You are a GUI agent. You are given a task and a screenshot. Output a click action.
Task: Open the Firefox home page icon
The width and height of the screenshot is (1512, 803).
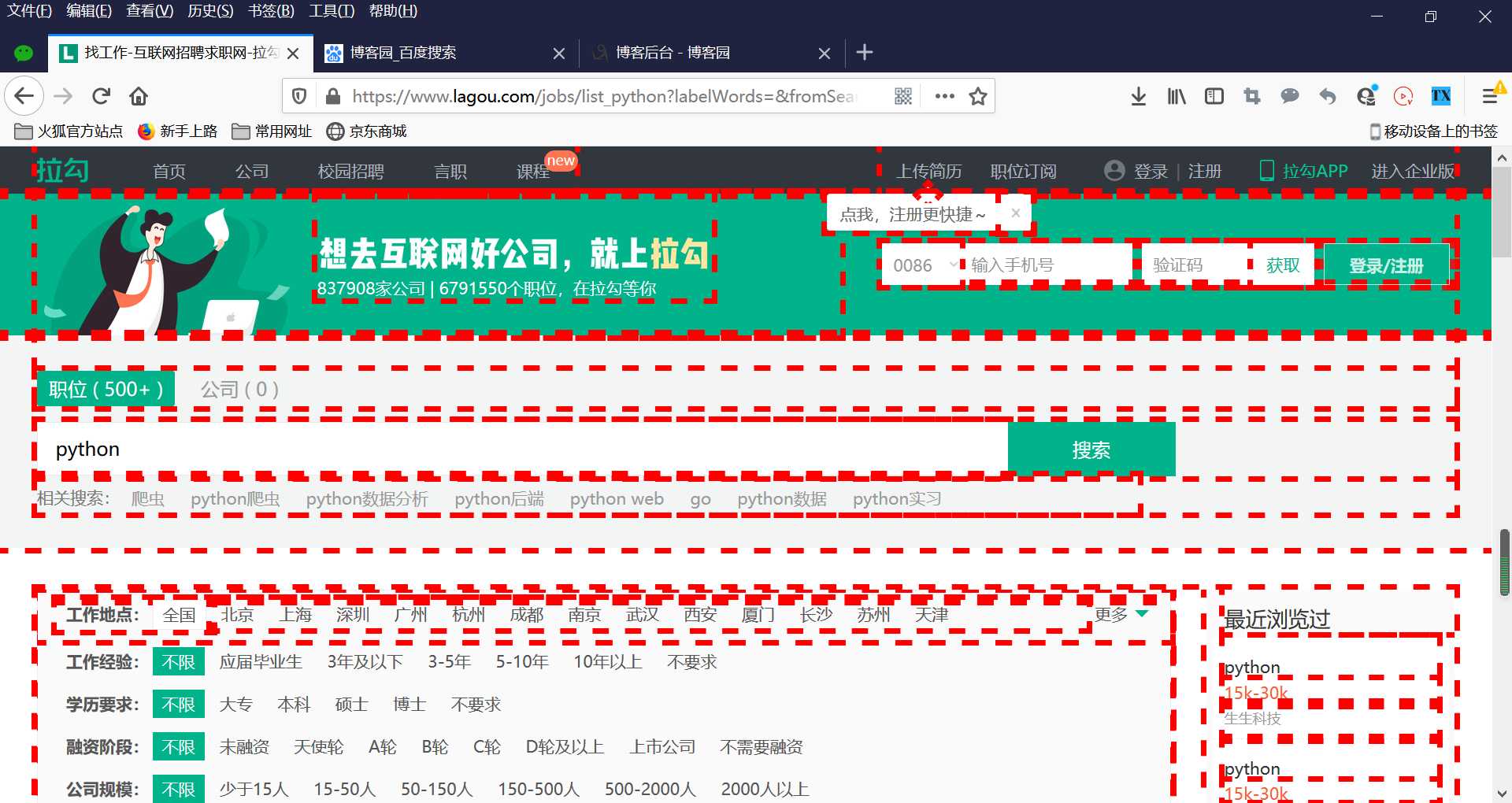(x=139, y=96)
